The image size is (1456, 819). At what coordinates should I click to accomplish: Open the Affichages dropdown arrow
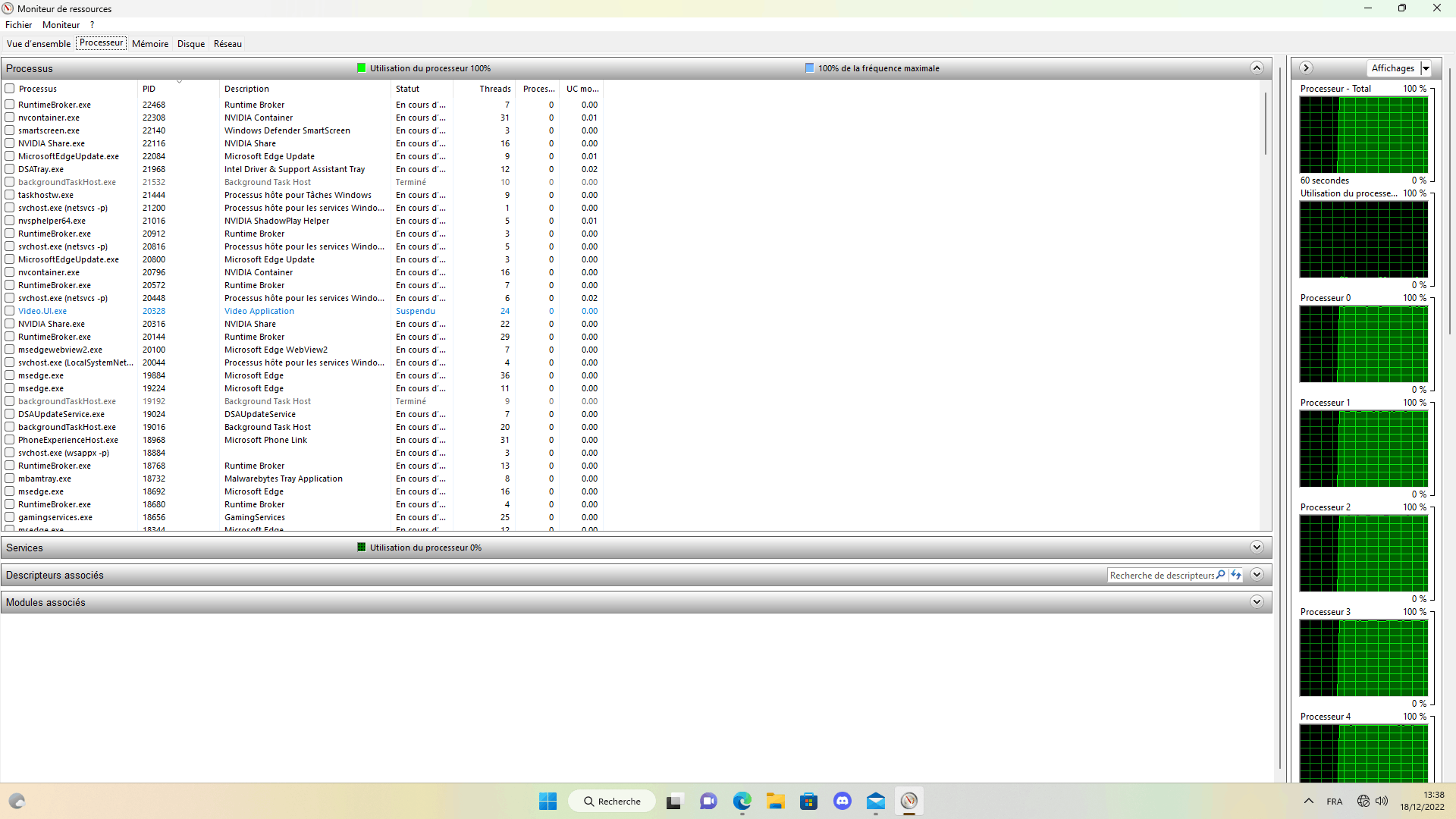[1426, 68]
